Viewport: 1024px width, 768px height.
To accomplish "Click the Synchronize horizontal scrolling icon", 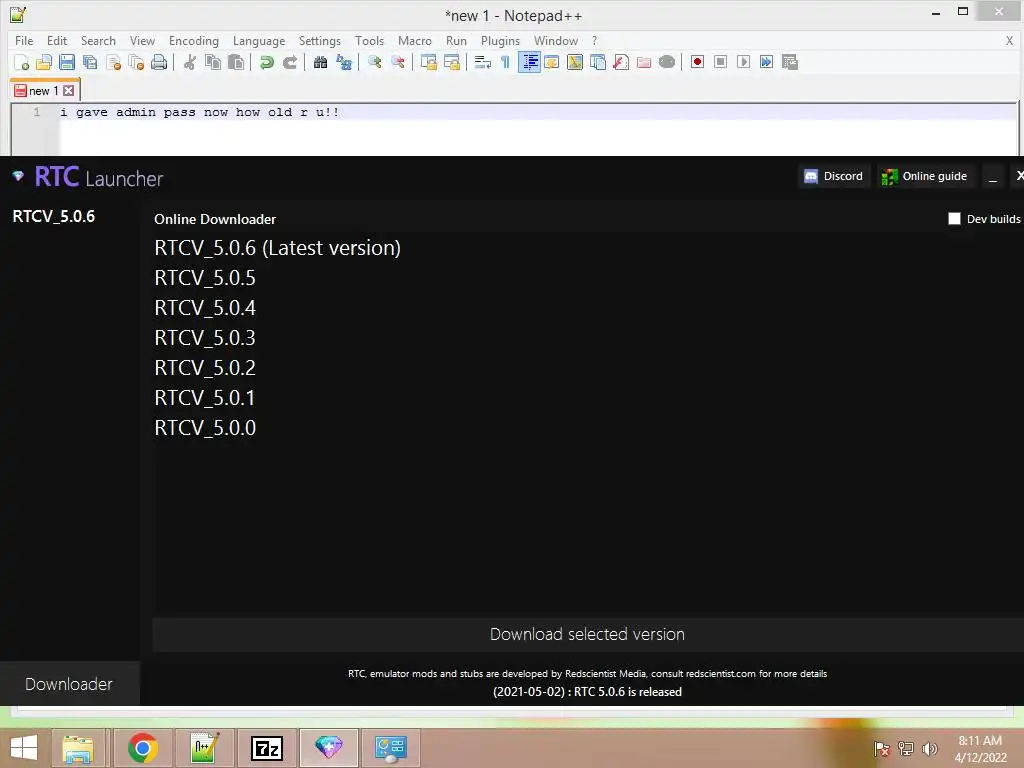I will coord(451,62).
